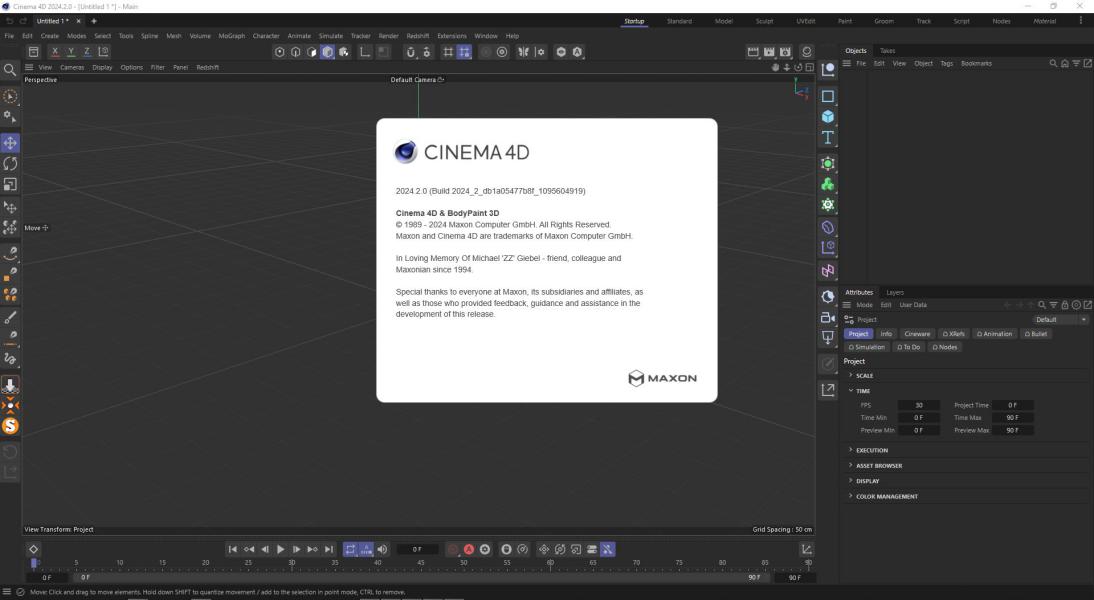Add a Cube primitive object
This screenshot has width=1094, height=600.
point(828,117)
